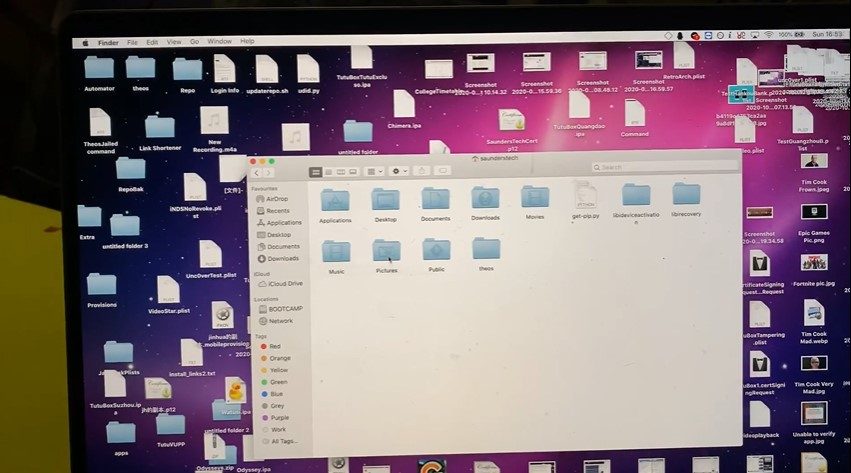
Task: Select Network in Finder sidebar
Action: (x=276, y=321)
